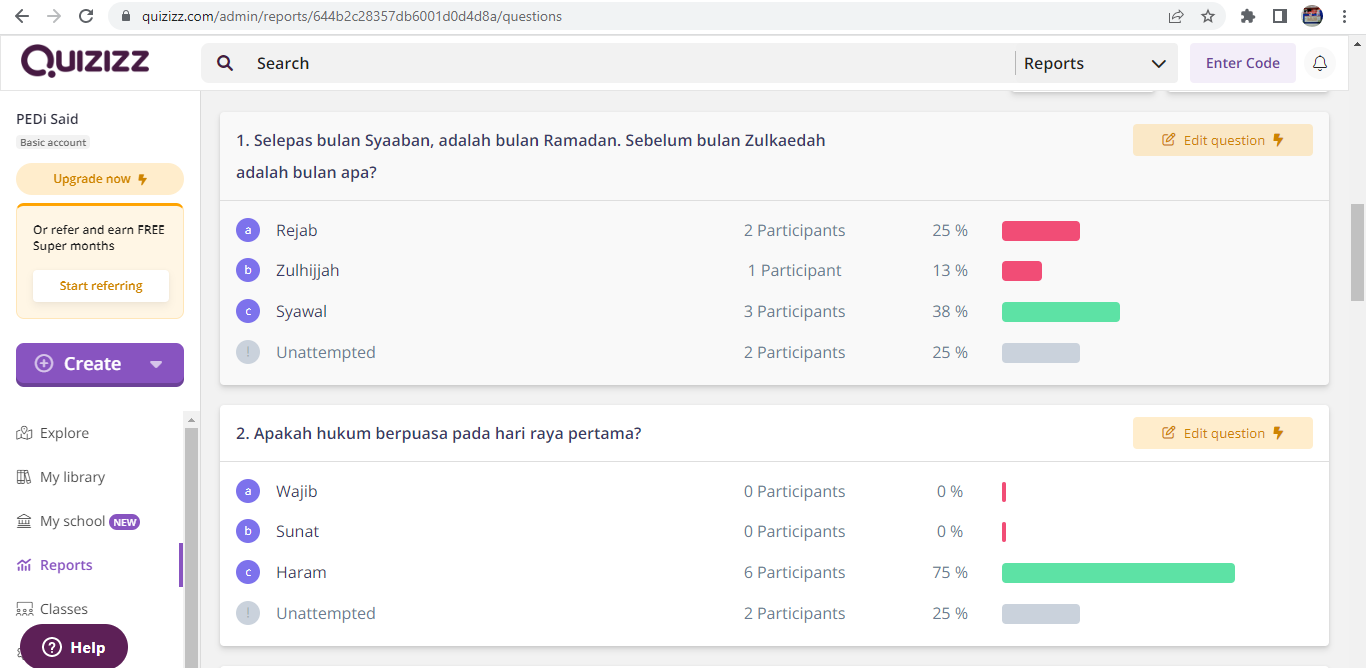The image size is (1366, 668).
Task: Share this page using address bar icon
Action: pos(1176,16)
